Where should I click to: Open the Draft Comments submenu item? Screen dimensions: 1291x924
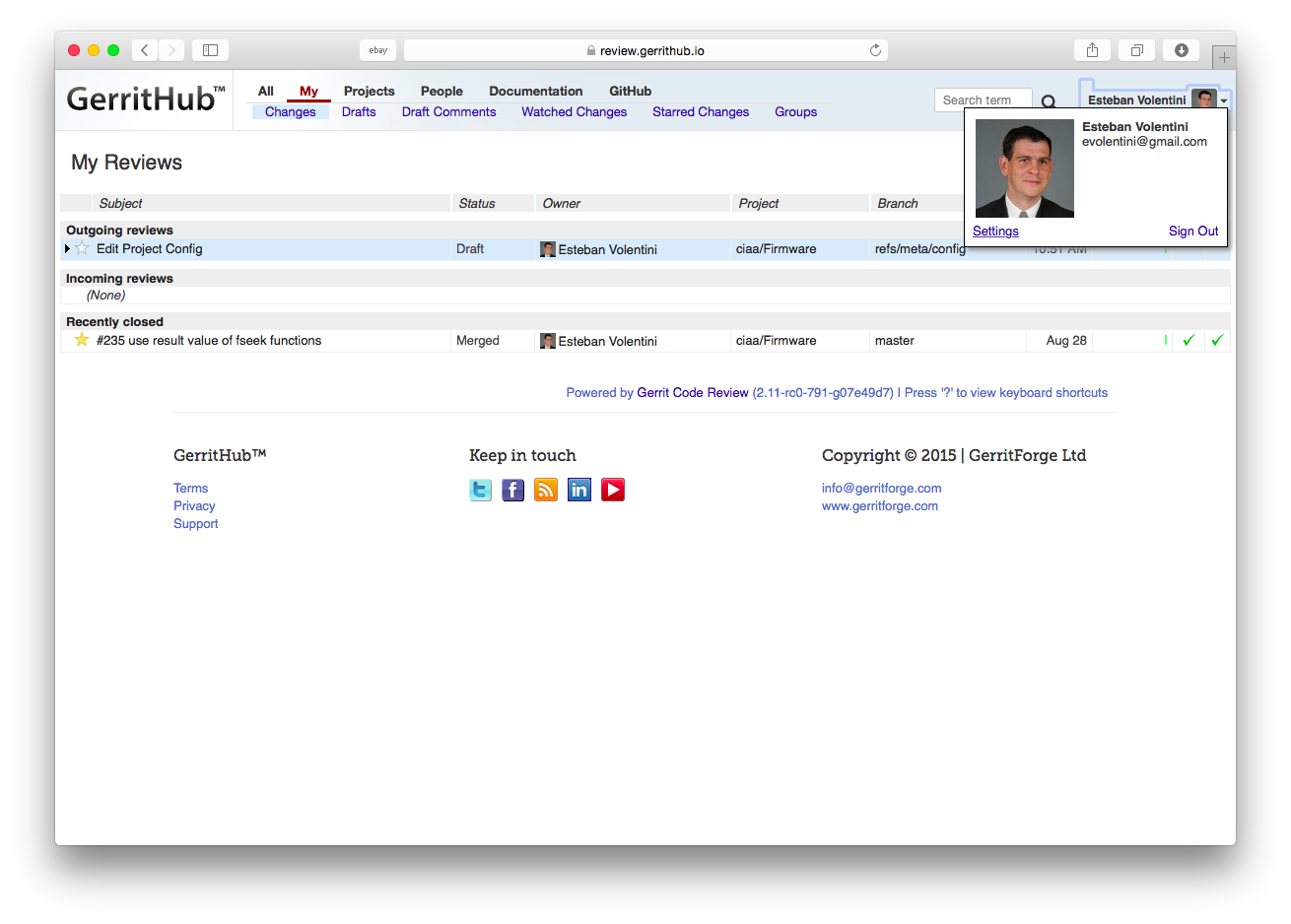pos(449,112)
